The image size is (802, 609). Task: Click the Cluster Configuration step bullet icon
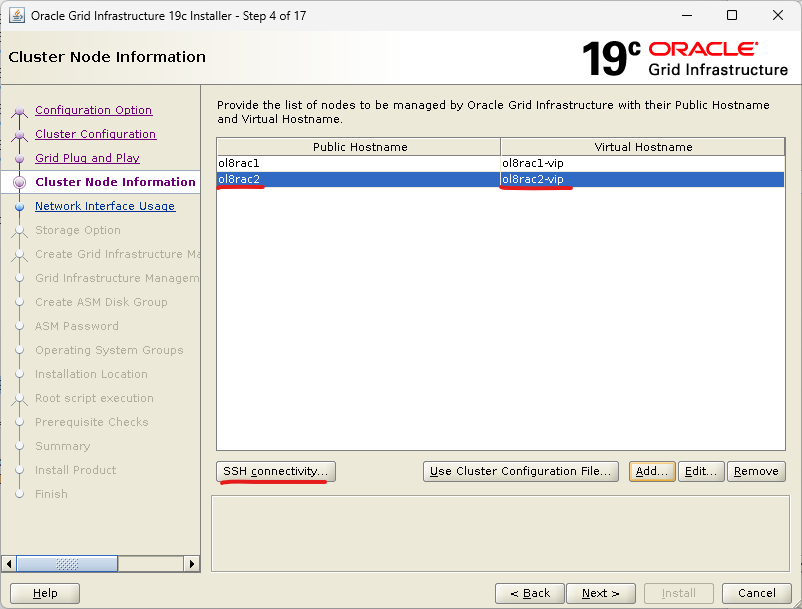(x=19, y=134)
